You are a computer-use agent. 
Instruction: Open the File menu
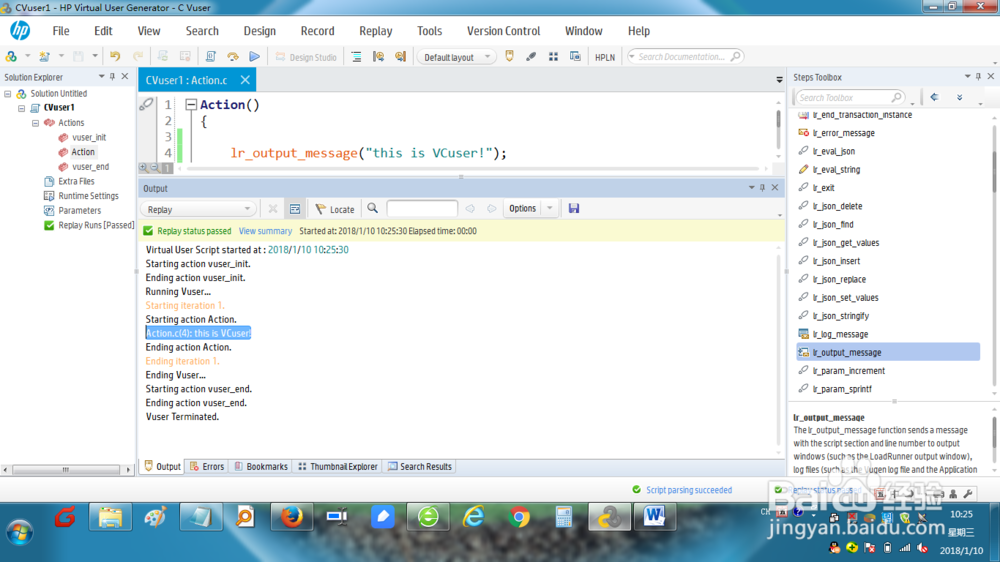[x=61, y=31]
